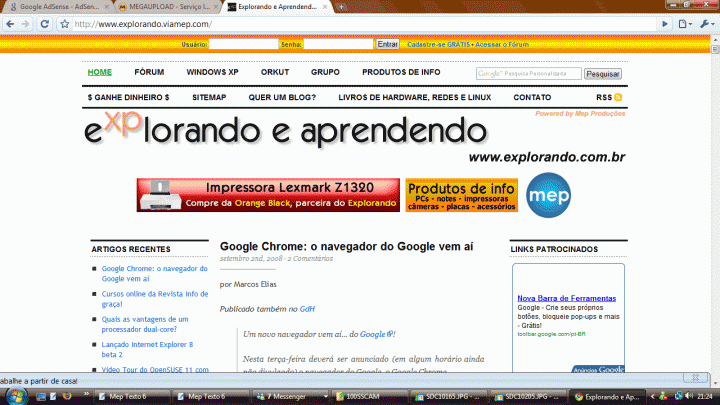The width and height of the screenshot is (720, 405).
Task: Open the wrench settings menu
Action: tap(707, 24)
